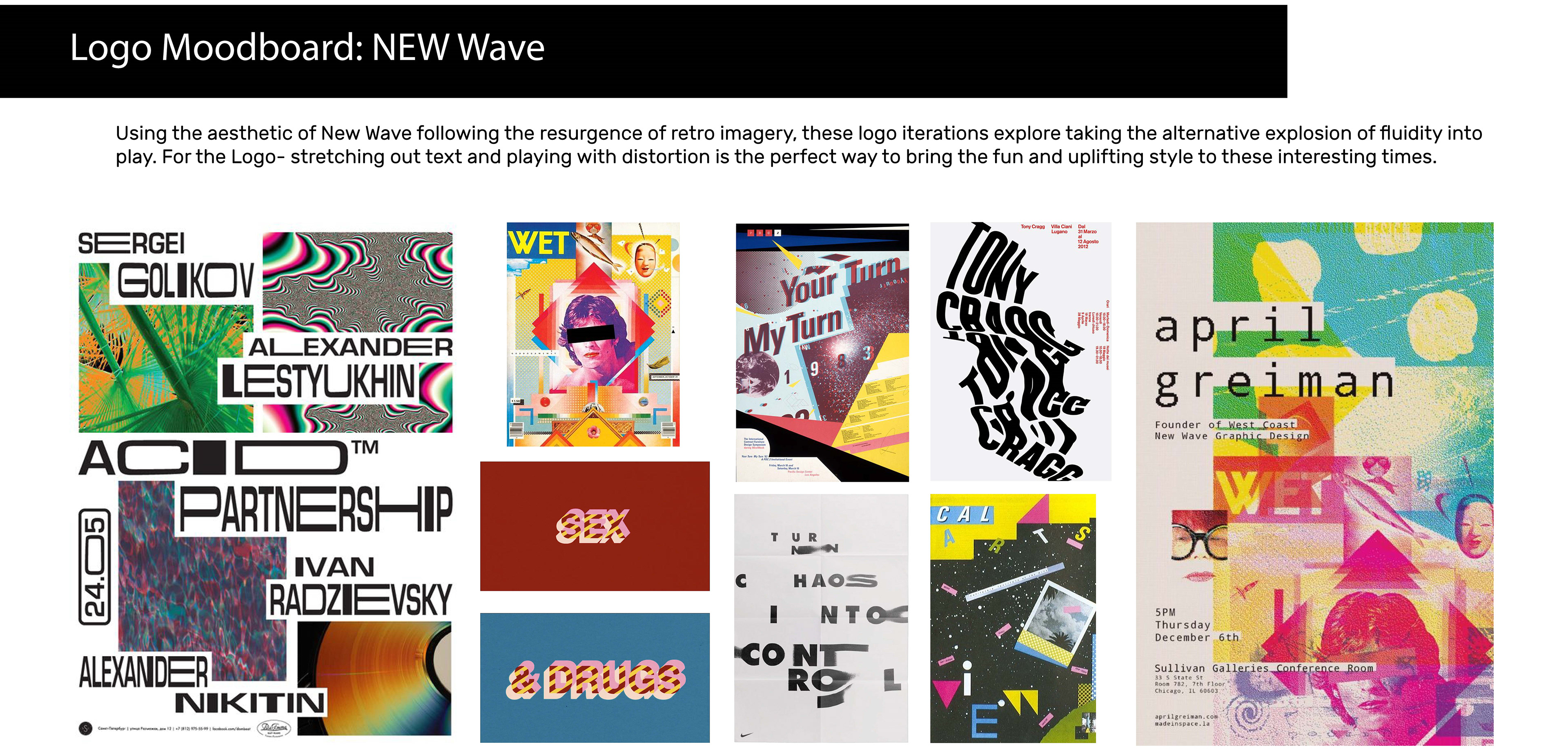The height and width of the screenshot is (753, 1568).
Task: Select the blue & DRUGS lettering card
Action: pos(595,677)
